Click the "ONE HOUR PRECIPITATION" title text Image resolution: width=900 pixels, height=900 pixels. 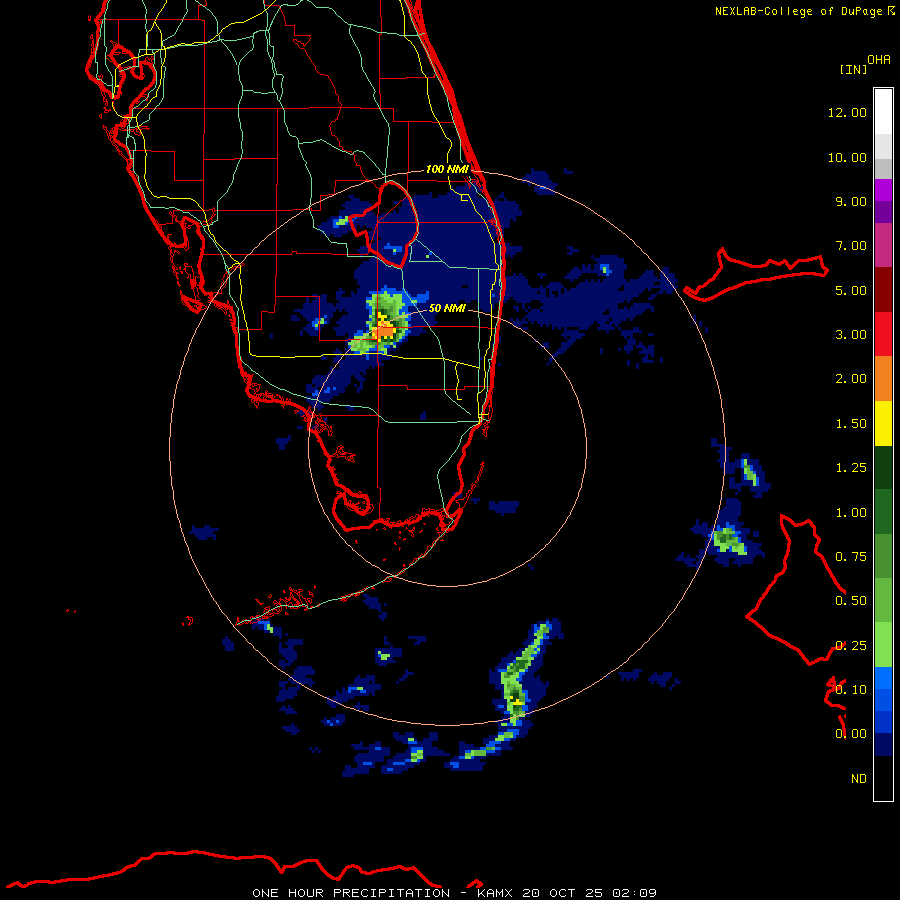click(351, 893)
